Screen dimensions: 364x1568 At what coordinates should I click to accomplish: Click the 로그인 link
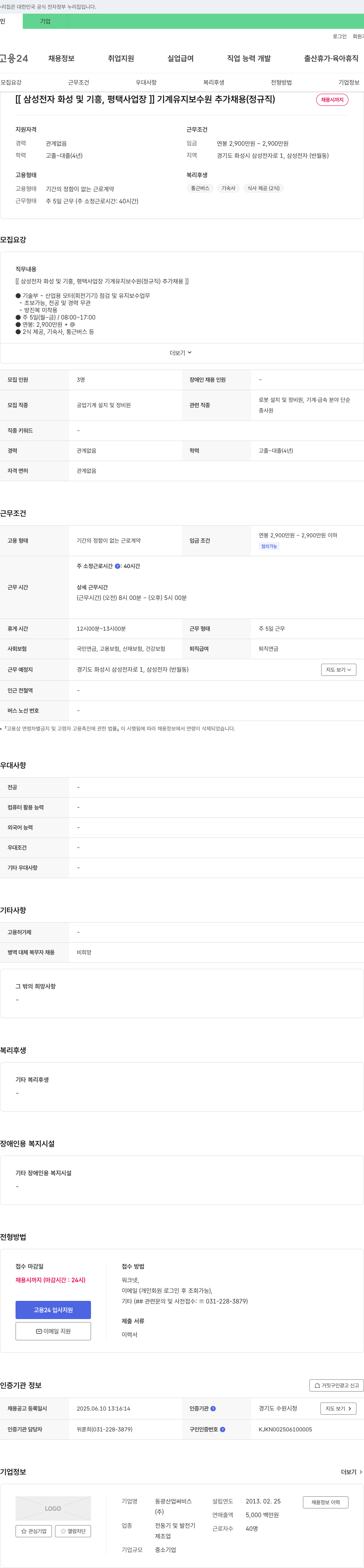(340, 36)
